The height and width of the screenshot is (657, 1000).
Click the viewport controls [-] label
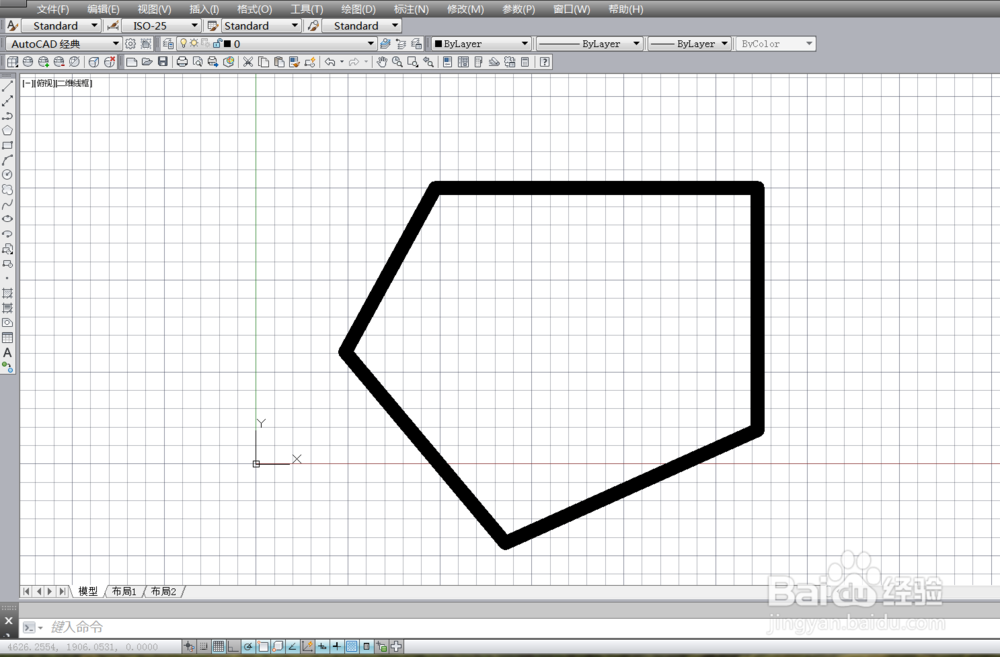(x=27, y=83)
